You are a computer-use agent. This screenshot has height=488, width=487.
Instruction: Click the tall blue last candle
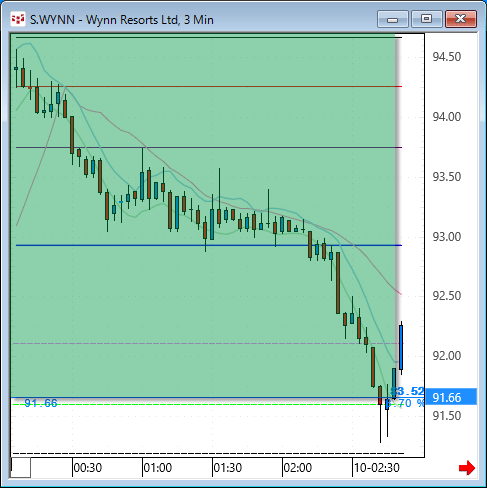coord(401,348)
